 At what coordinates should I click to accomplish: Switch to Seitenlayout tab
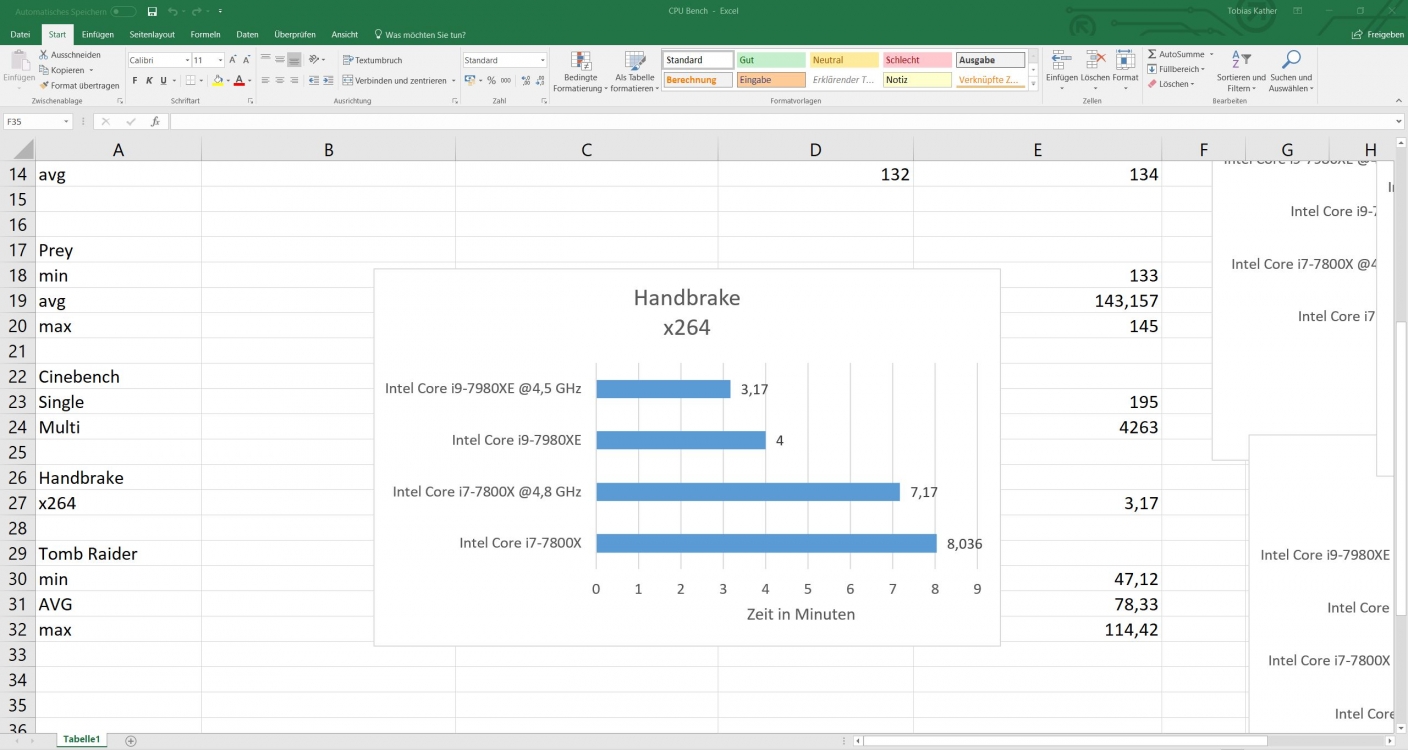[152, 34]
